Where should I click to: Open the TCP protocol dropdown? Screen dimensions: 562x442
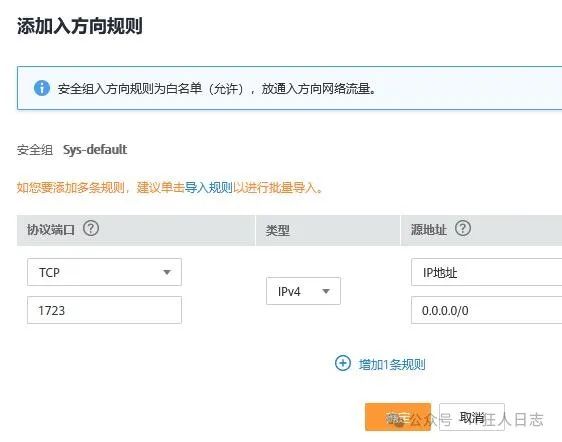click(104, 272)
